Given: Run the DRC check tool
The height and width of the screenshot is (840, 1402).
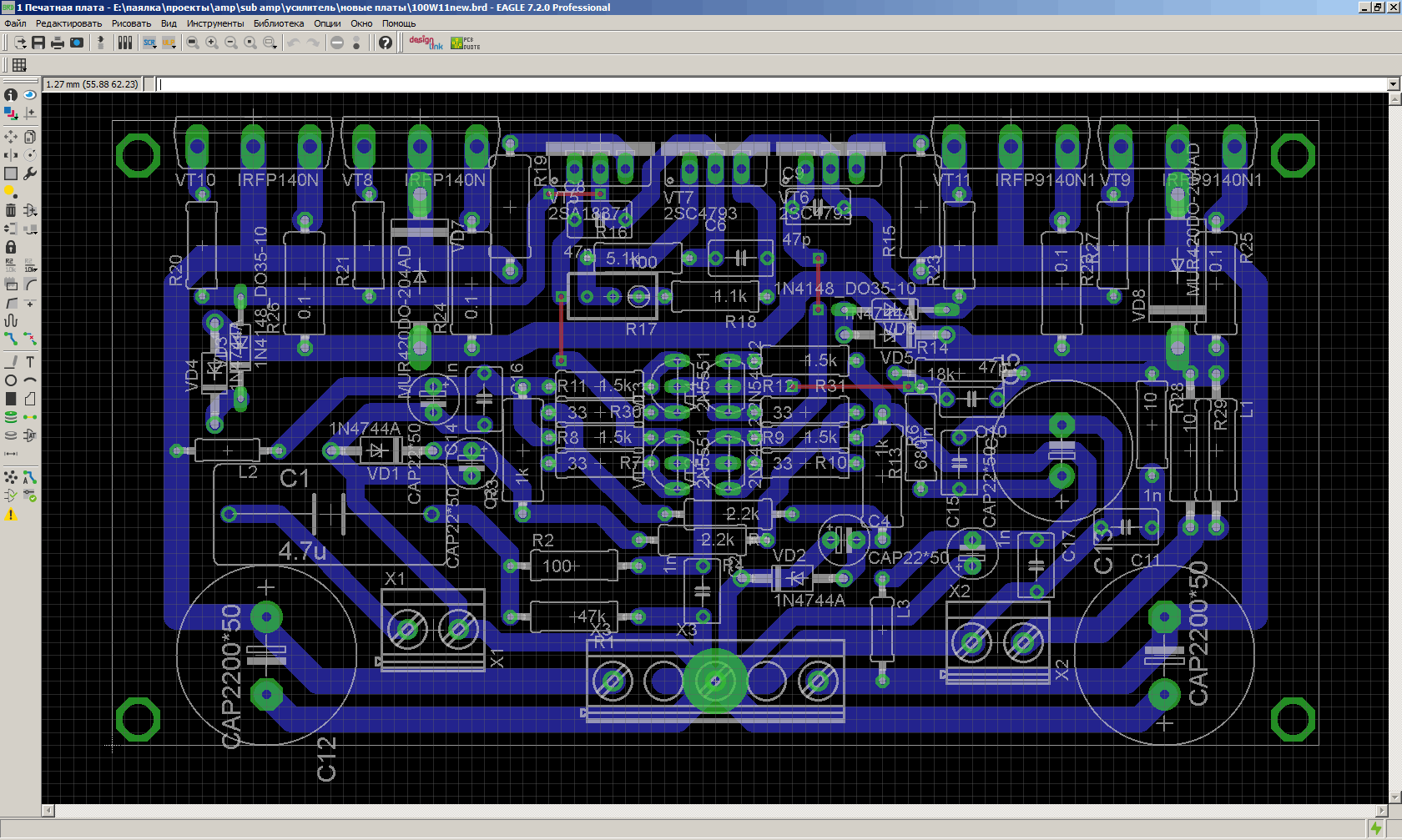Looking at the screenshot, I should tap(30, 495).
